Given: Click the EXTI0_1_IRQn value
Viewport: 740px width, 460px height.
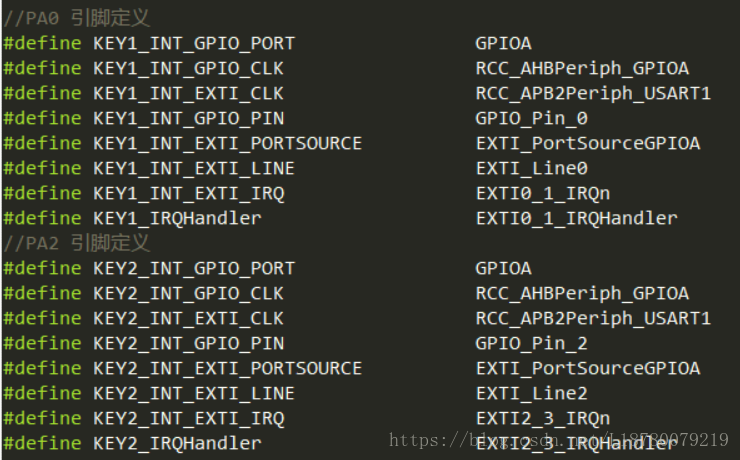Looking at the screenshot, I should tap(542, 193).
